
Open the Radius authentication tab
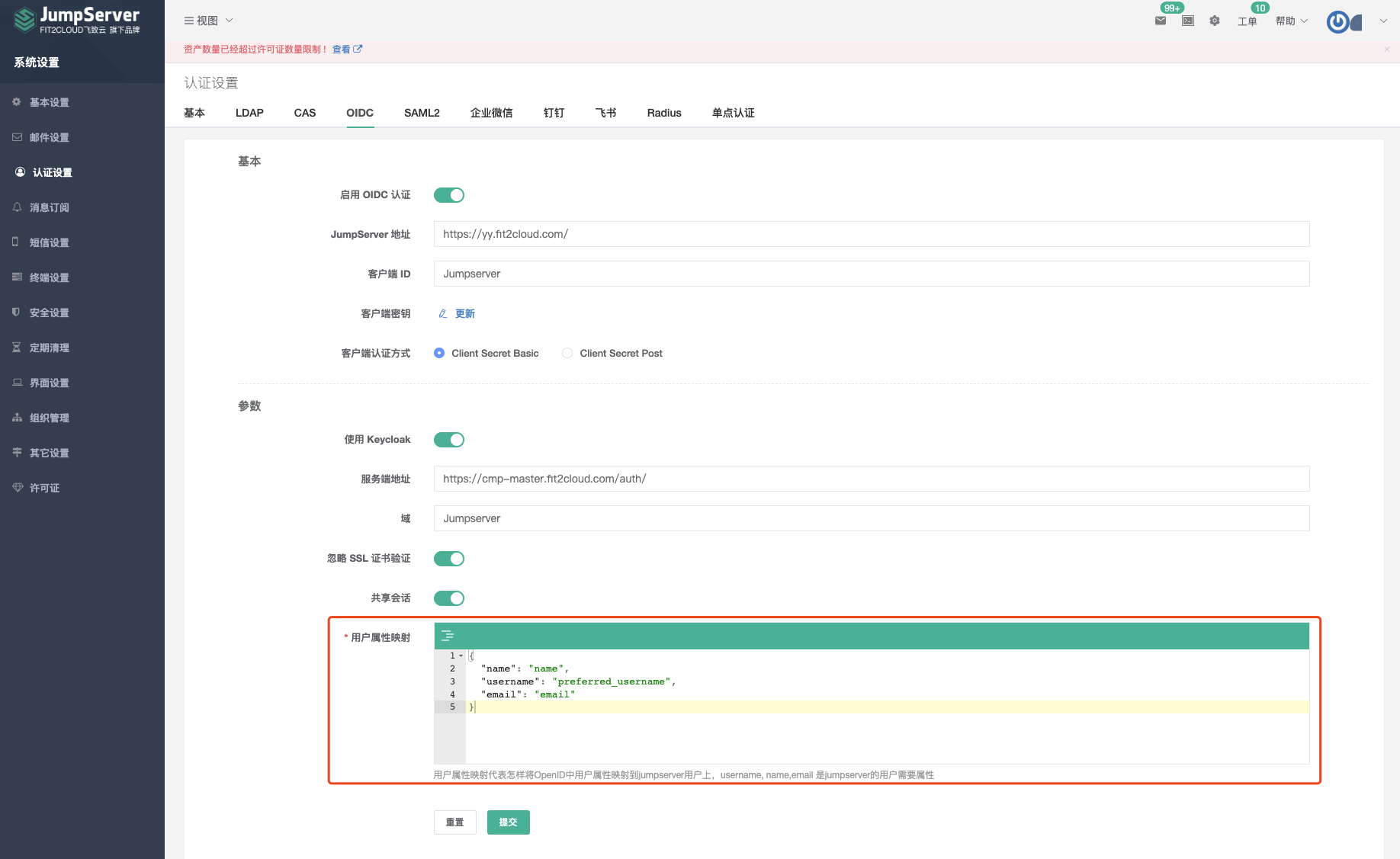[663, 113]
